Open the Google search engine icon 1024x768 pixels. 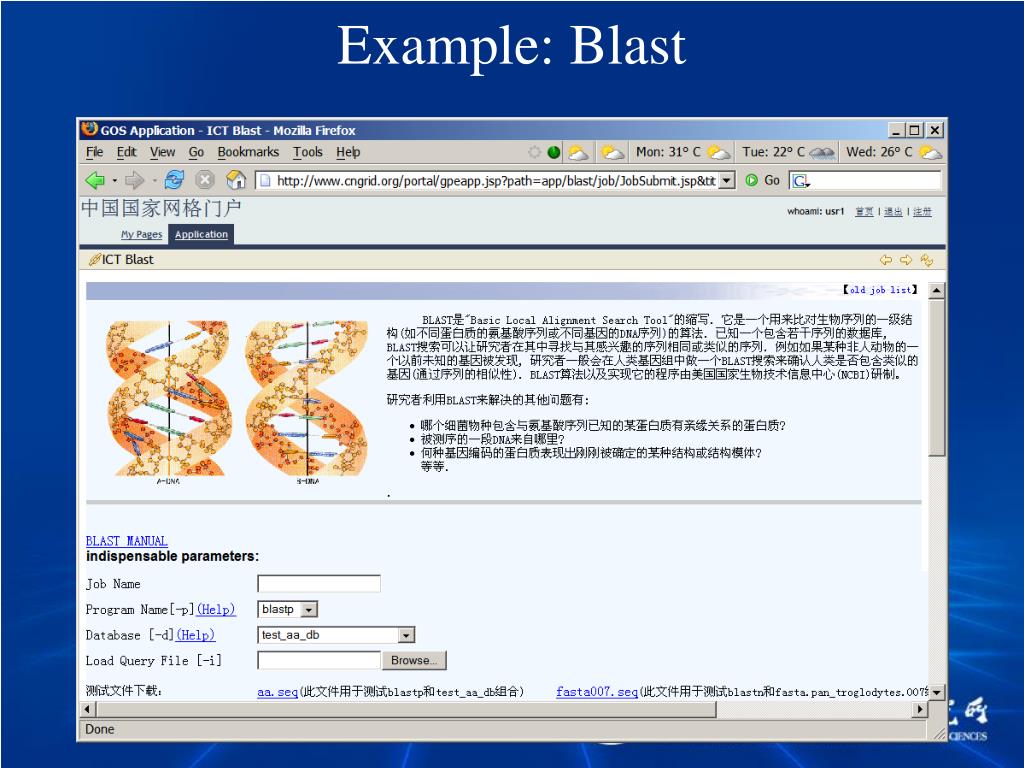point(801,181)
